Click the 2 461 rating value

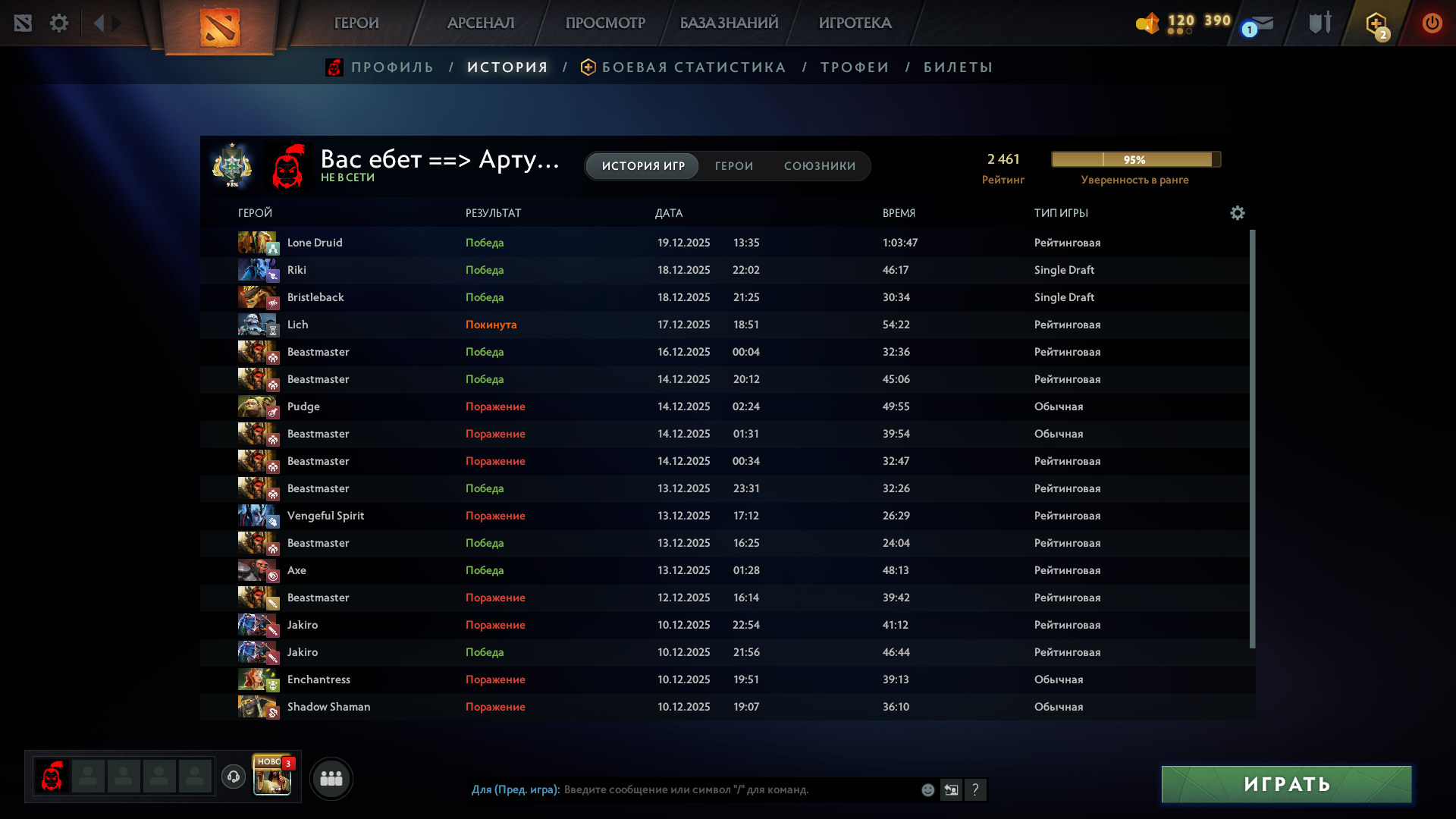pyautogui.click(x=1003, y=159)
